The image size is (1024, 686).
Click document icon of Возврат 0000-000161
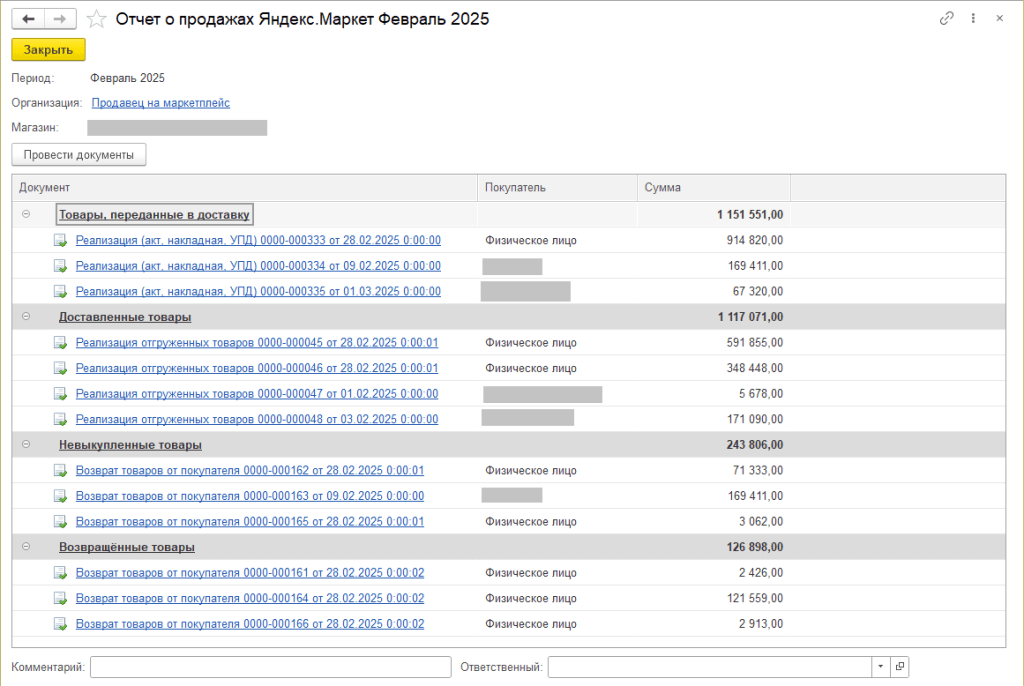click(x=60, y=573)
